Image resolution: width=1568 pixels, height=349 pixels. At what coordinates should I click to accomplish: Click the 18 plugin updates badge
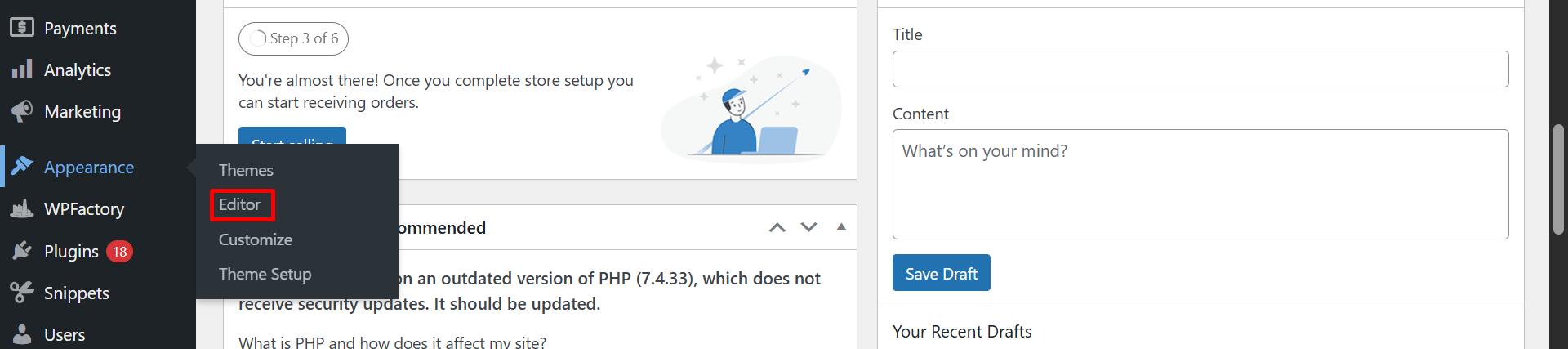pos(119,252)
